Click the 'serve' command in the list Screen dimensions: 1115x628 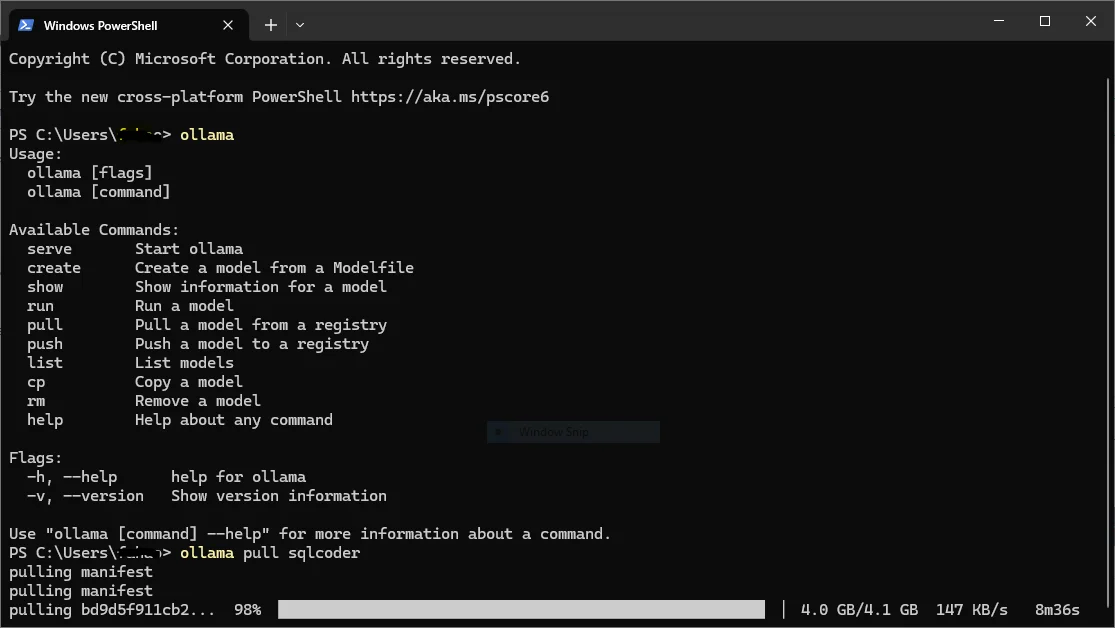(x=49, y=249)
